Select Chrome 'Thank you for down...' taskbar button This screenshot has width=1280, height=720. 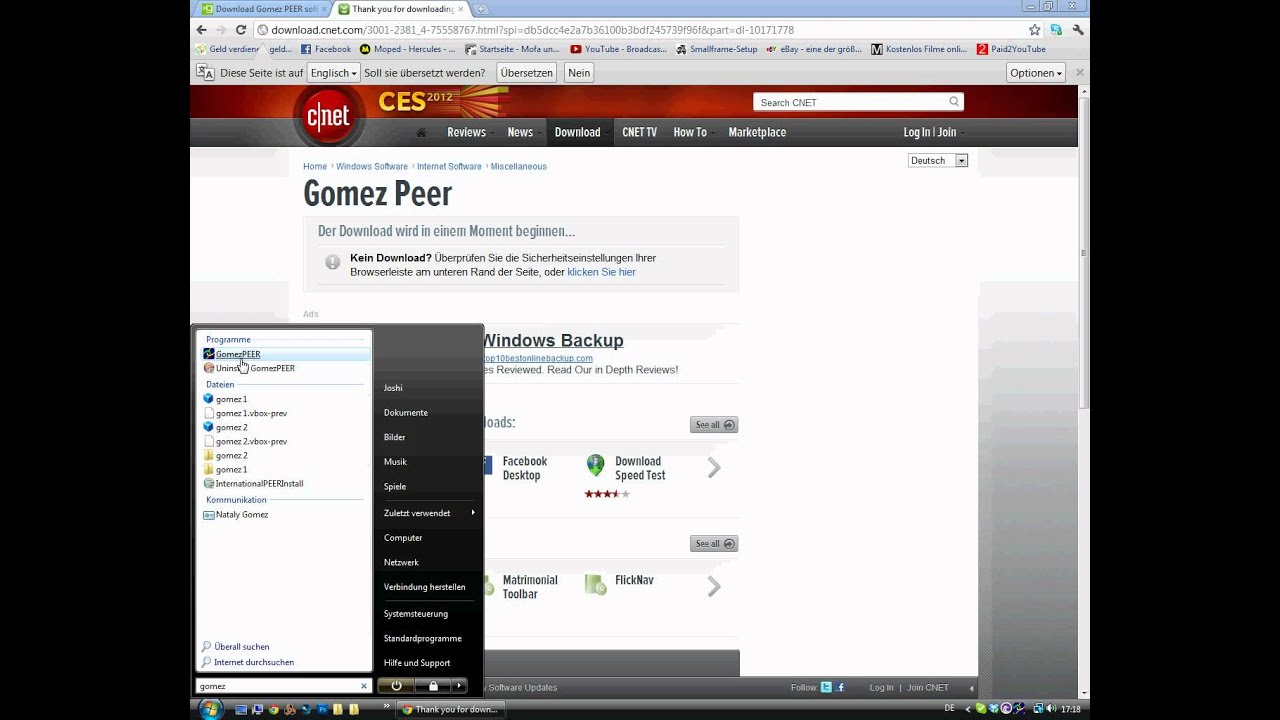tap(451, 709)
